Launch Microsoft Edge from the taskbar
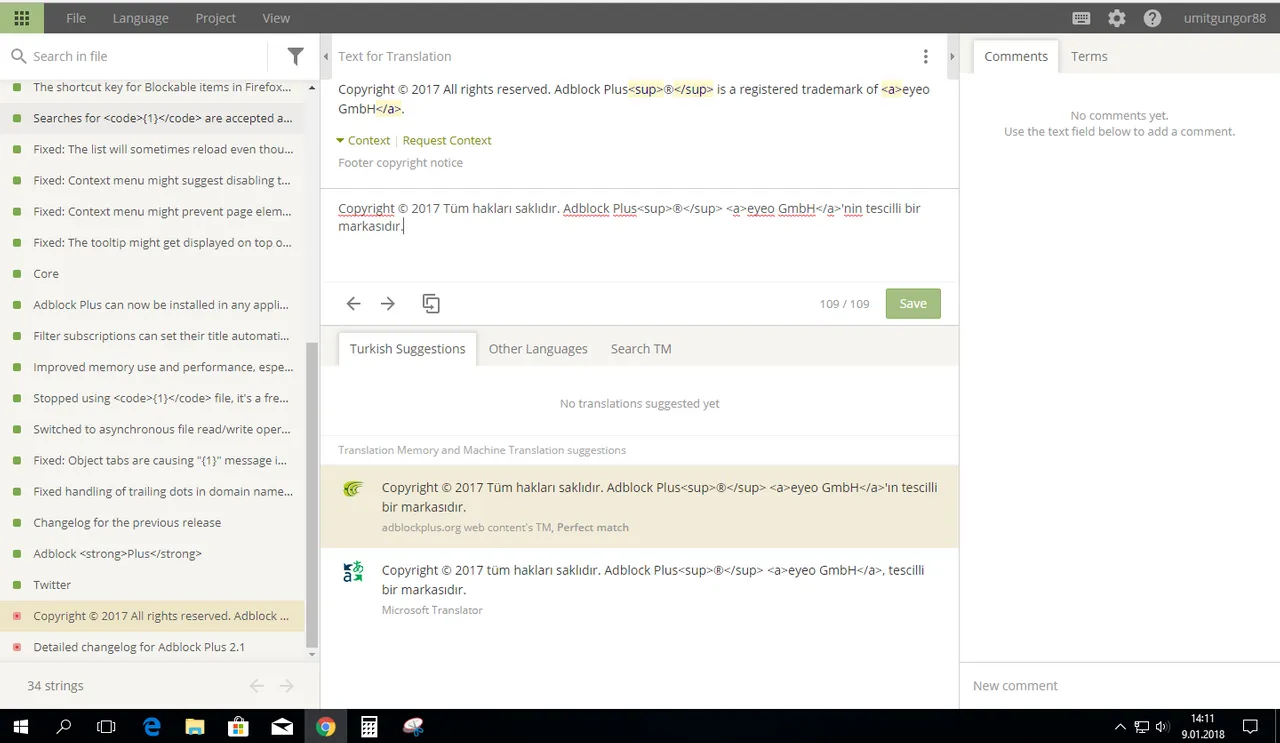The image size is (1280, 743). 151,726
